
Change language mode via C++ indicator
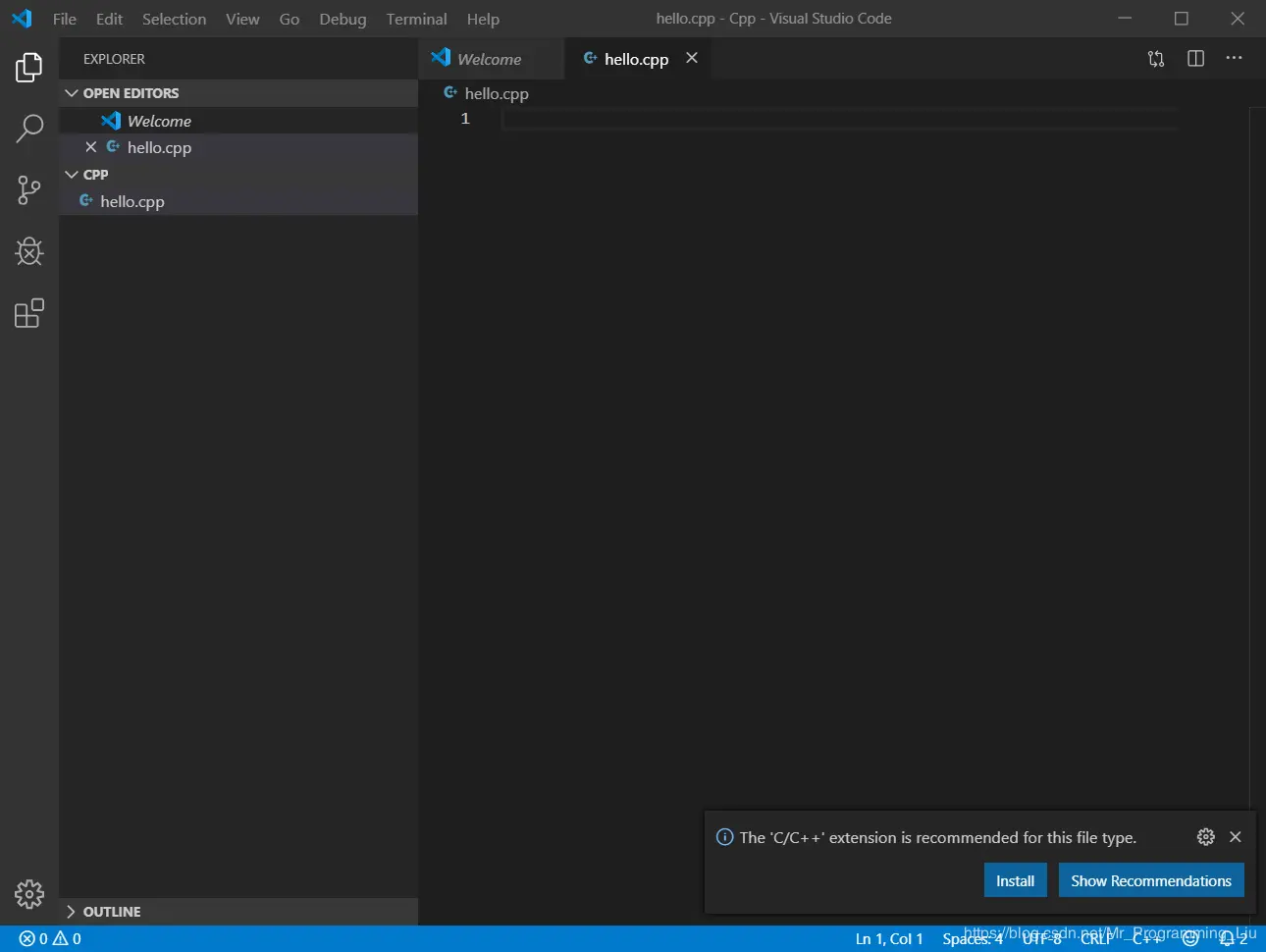click(1146, 938)
